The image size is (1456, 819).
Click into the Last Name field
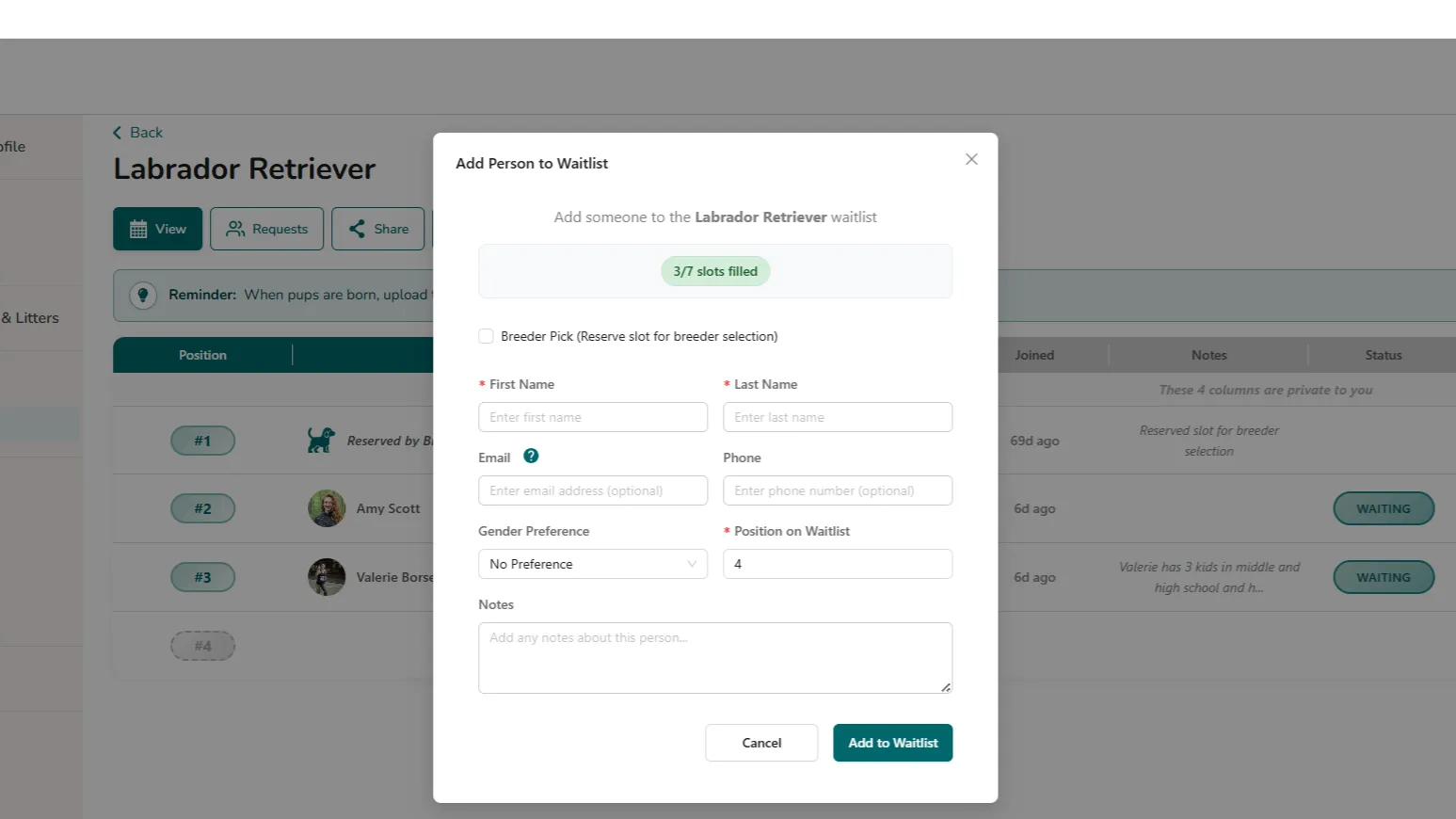click(x=837, y=417)
